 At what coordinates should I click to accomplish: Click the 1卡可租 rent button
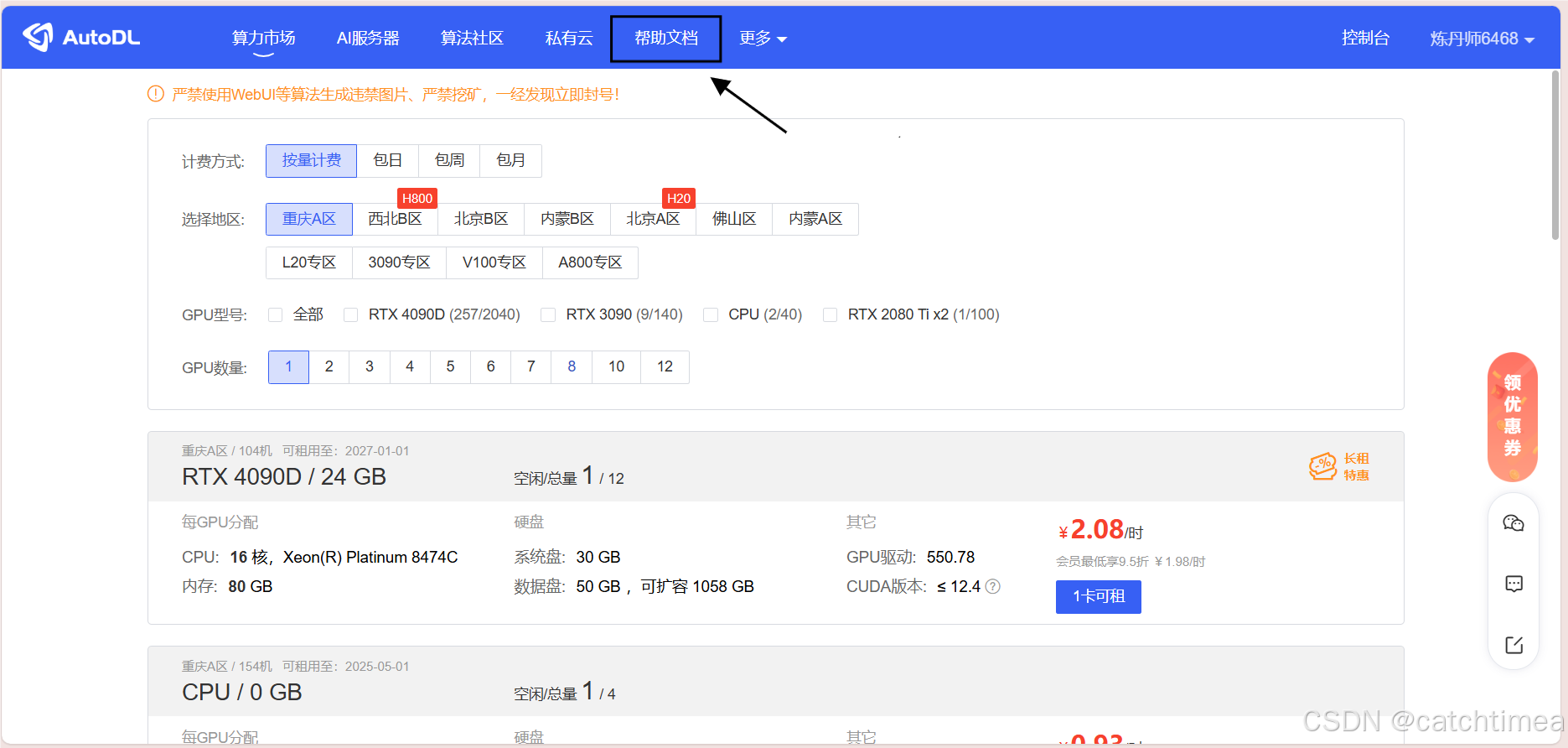tap(1099, 597)
